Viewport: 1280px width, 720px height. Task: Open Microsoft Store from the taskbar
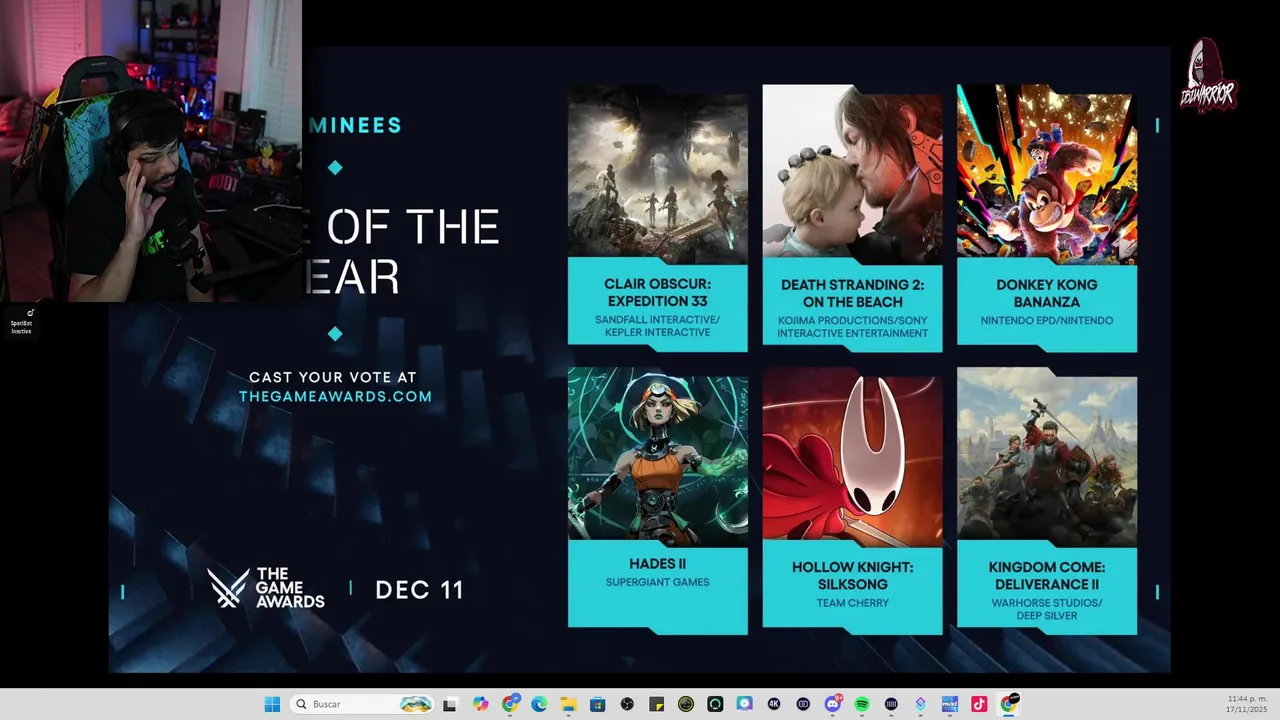[x=598, y=704]
